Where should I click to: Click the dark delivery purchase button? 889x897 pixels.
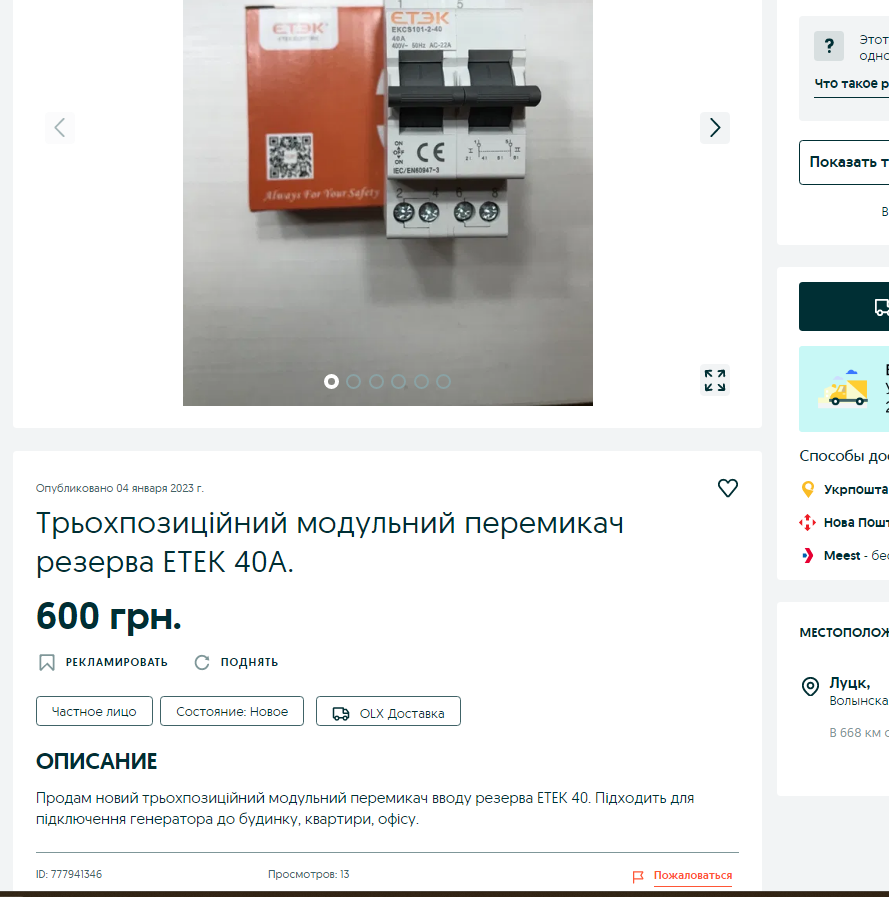[844, 307]
